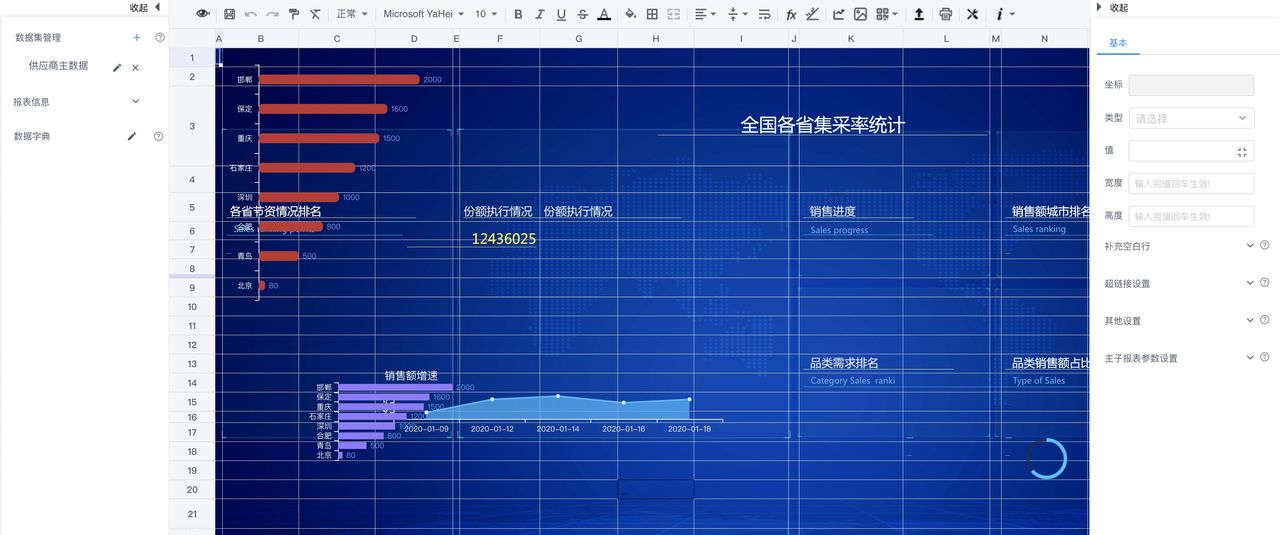The width and height of the screenshot is (1280, 535).
Task: Expand the 其他设置 section
Action: point(1250,320)
